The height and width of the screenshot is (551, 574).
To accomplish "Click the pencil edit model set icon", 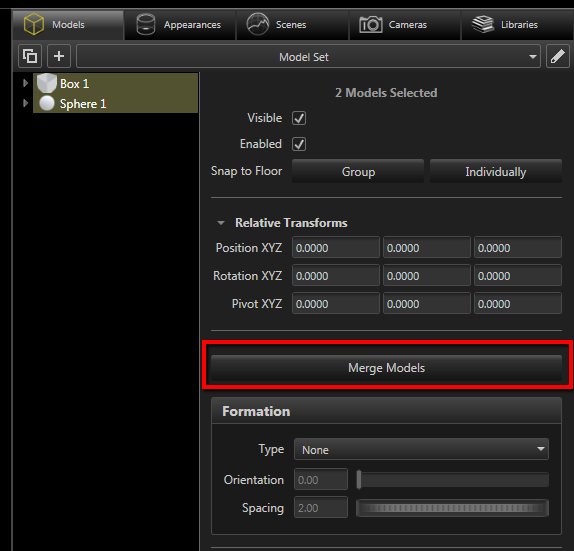I will click(x=558, y=56).
